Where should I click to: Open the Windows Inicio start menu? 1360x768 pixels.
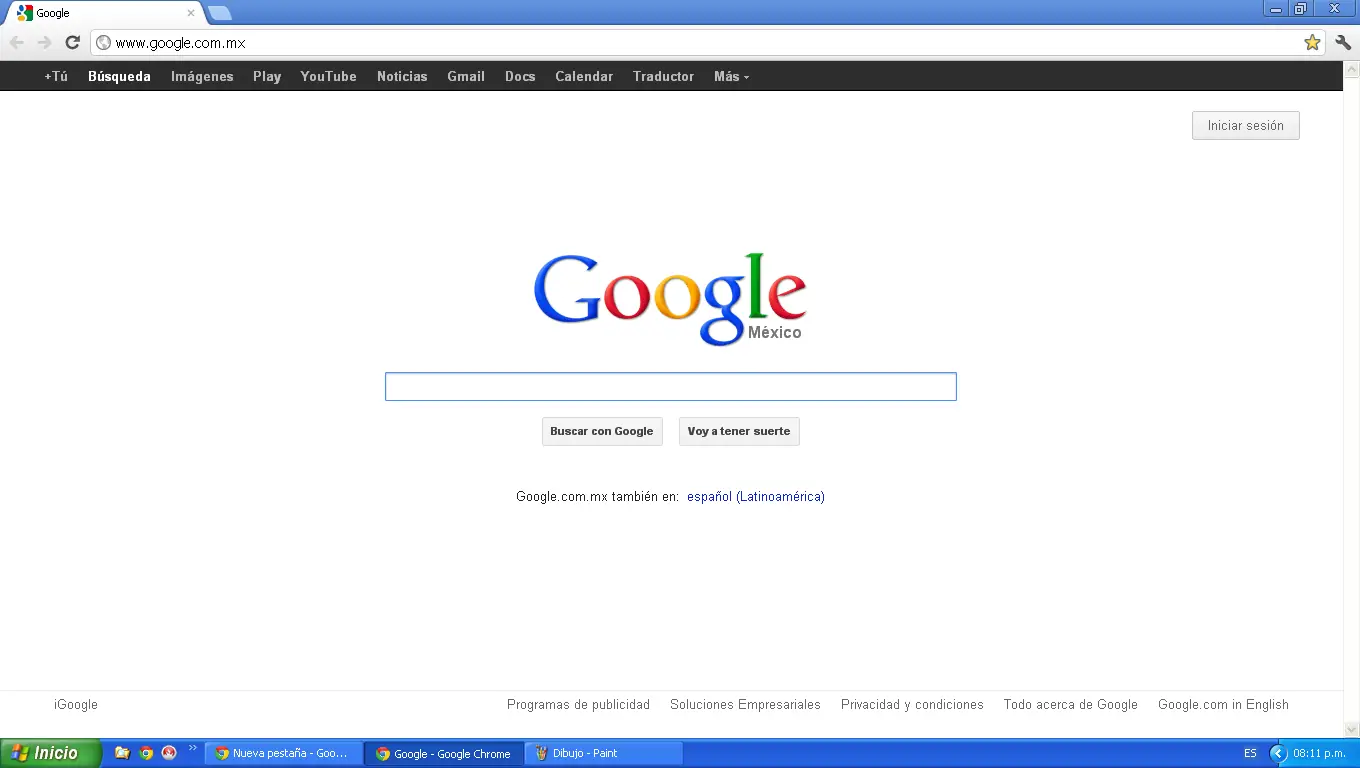coord(51,753)
